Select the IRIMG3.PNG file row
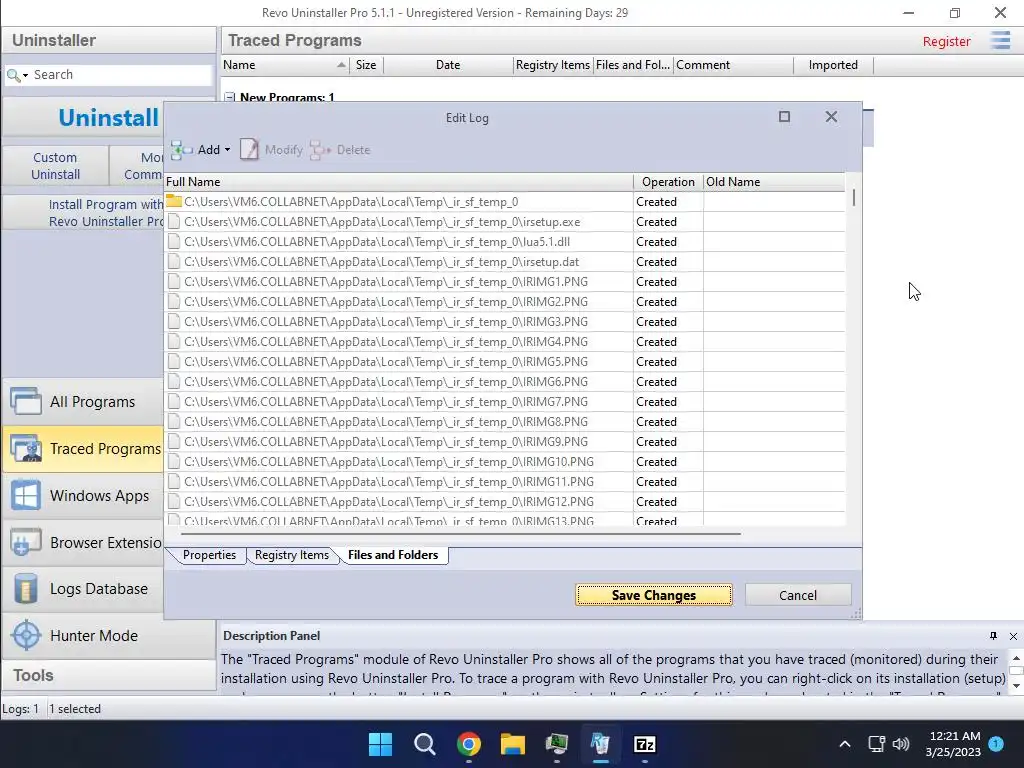 point(504,322)
